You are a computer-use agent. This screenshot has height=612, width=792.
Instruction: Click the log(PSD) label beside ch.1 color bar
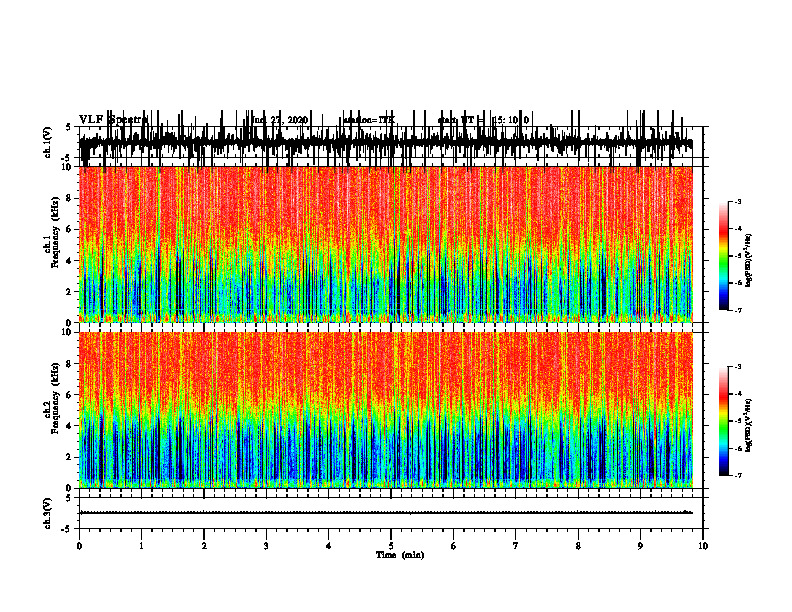pos(749,261)
